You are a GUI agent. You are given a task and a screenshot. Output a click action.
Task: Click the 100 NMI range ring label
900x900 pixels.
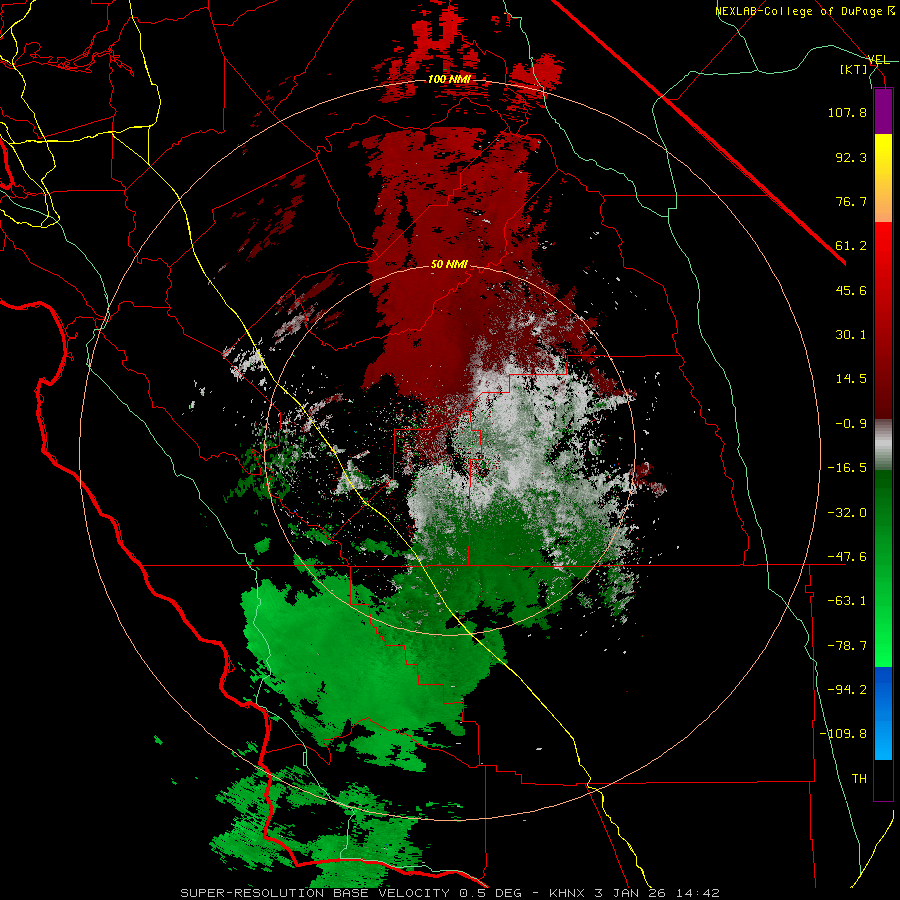click(449, 79)
